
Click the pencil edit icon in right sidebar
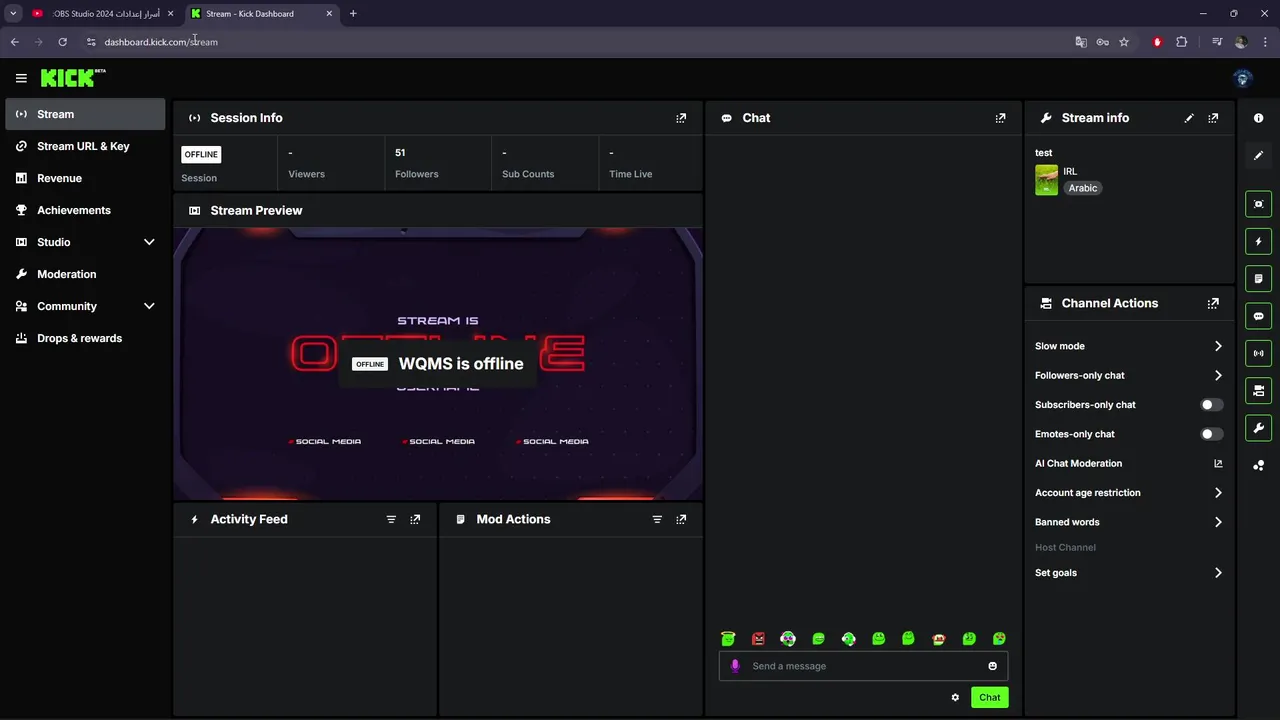[1258, 155]
